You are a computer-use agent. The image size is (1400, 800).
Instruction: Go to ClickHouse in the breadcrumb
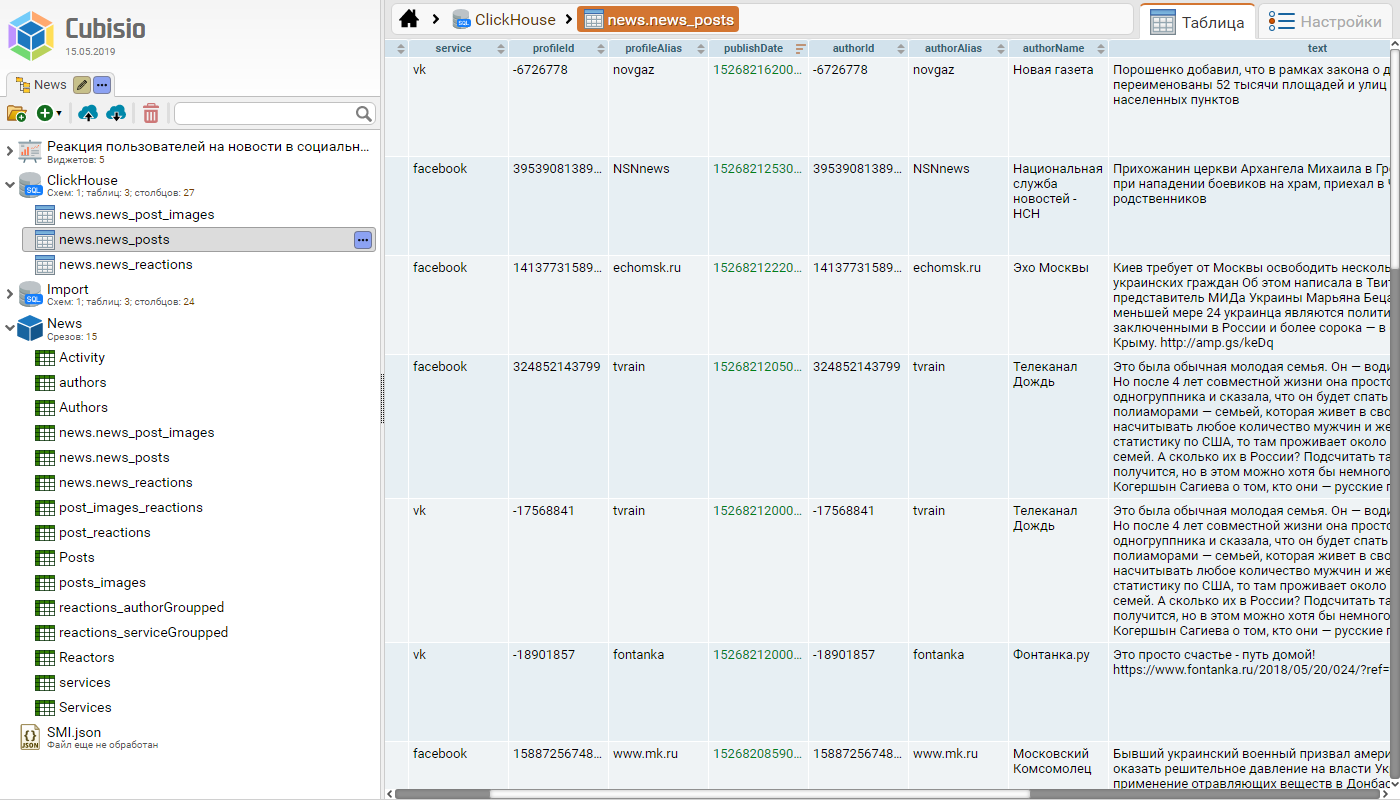(504, 19)
